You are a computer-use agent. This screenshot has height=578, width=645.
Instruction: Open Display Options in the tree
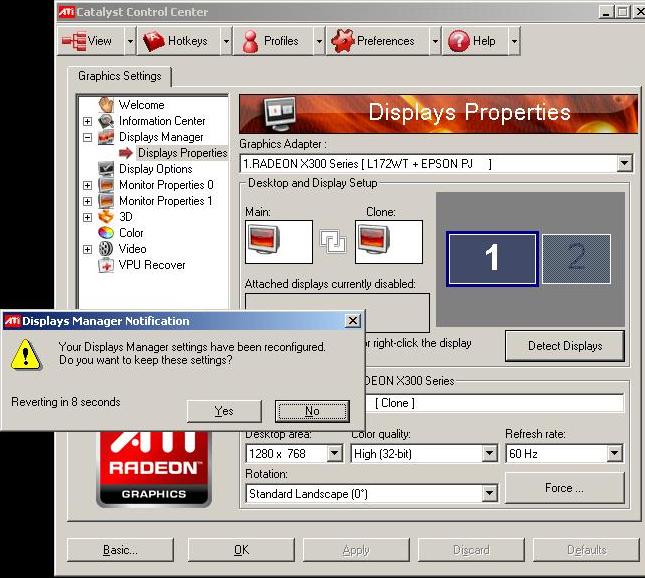(x=155, y=169)
